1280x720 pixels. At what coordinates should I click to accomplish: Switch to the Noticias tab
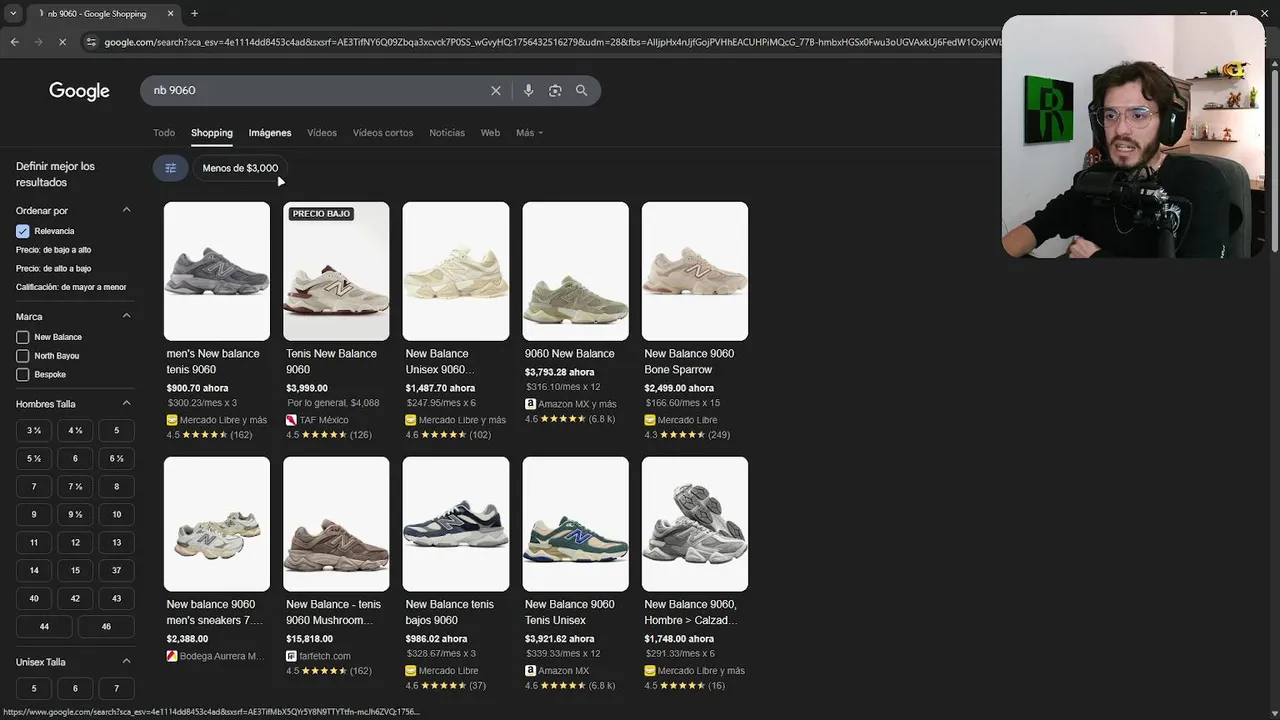click(x=447, y=133)
